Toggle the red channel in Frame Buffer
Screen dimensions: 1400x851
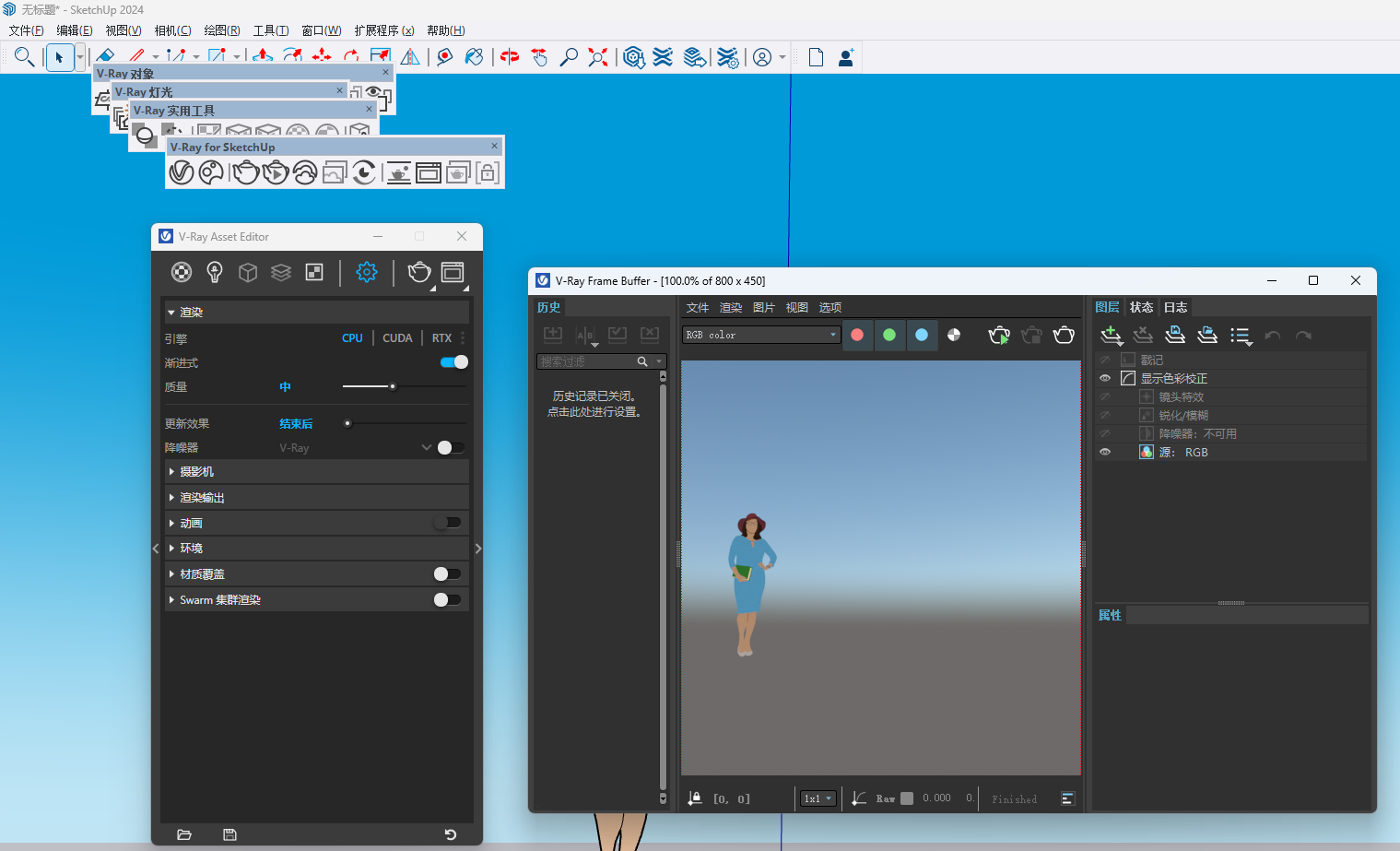tap(857, 335)
